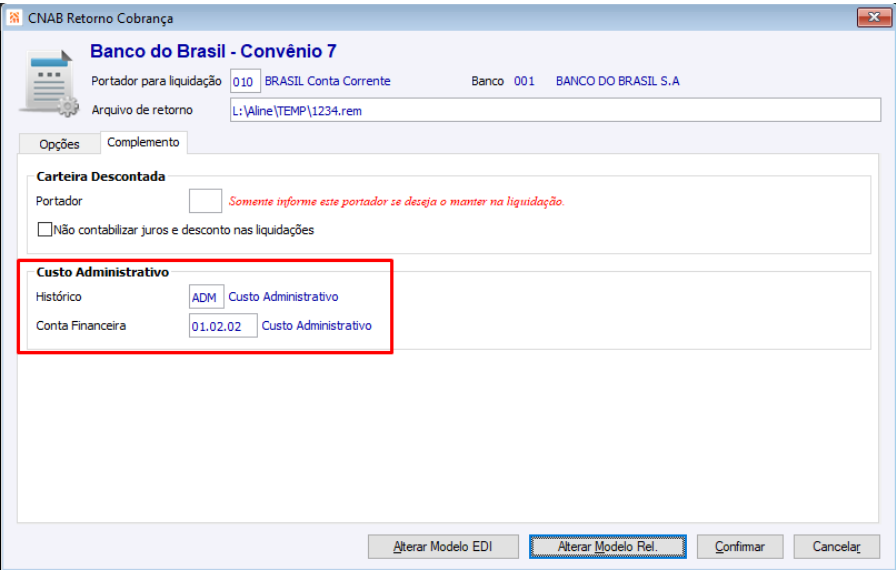This screenshot has width=896, height=572.
Task: Open Alterar Modelo EDI
Action: tap(443, 547)
